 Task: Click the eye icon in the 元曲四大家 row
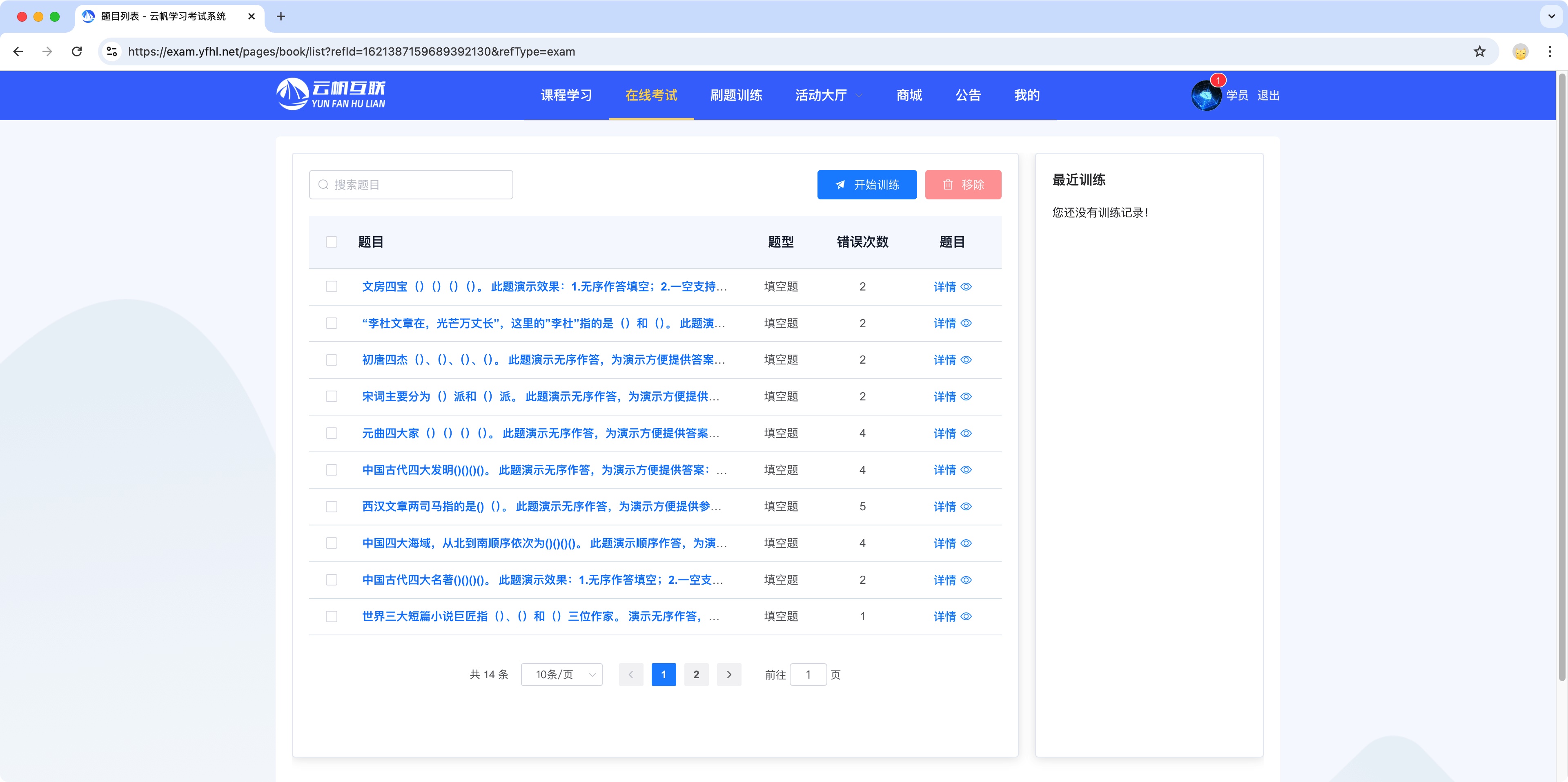click(x=966, y=433)
